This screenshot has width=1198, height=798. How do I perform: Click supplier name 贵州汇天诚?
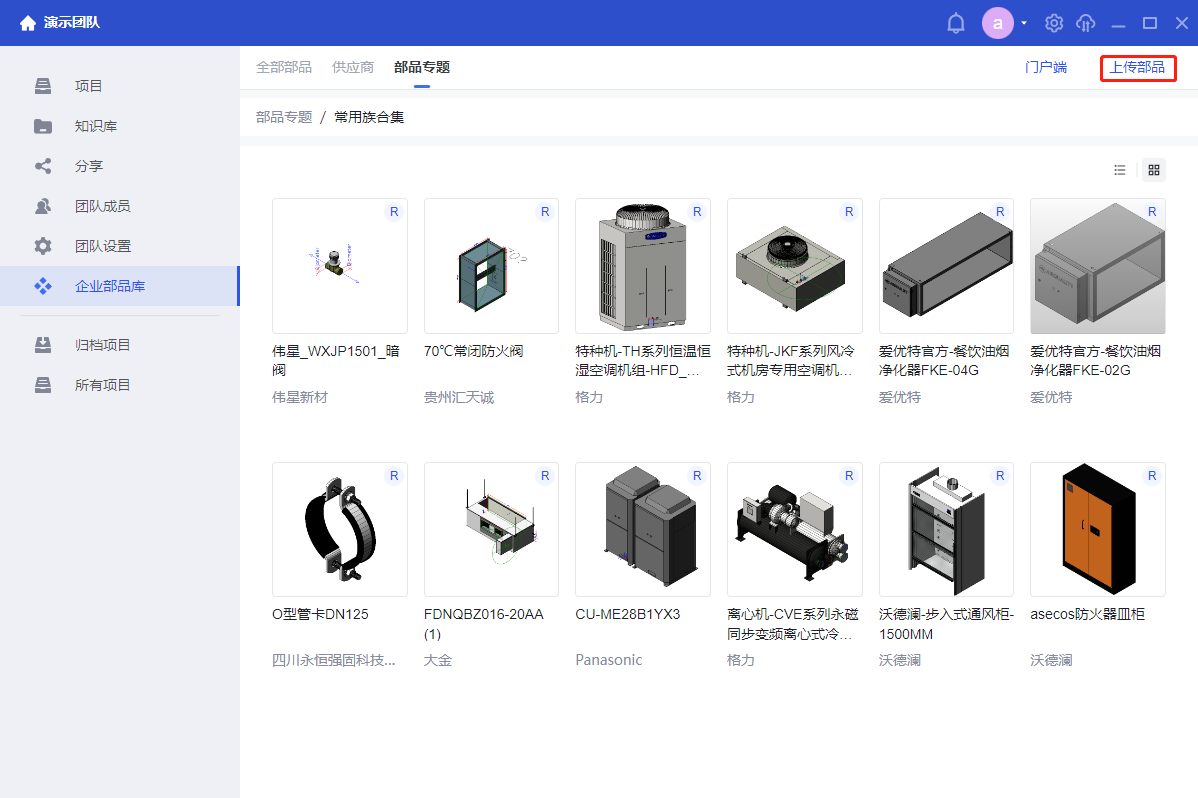tap(458, 397)
